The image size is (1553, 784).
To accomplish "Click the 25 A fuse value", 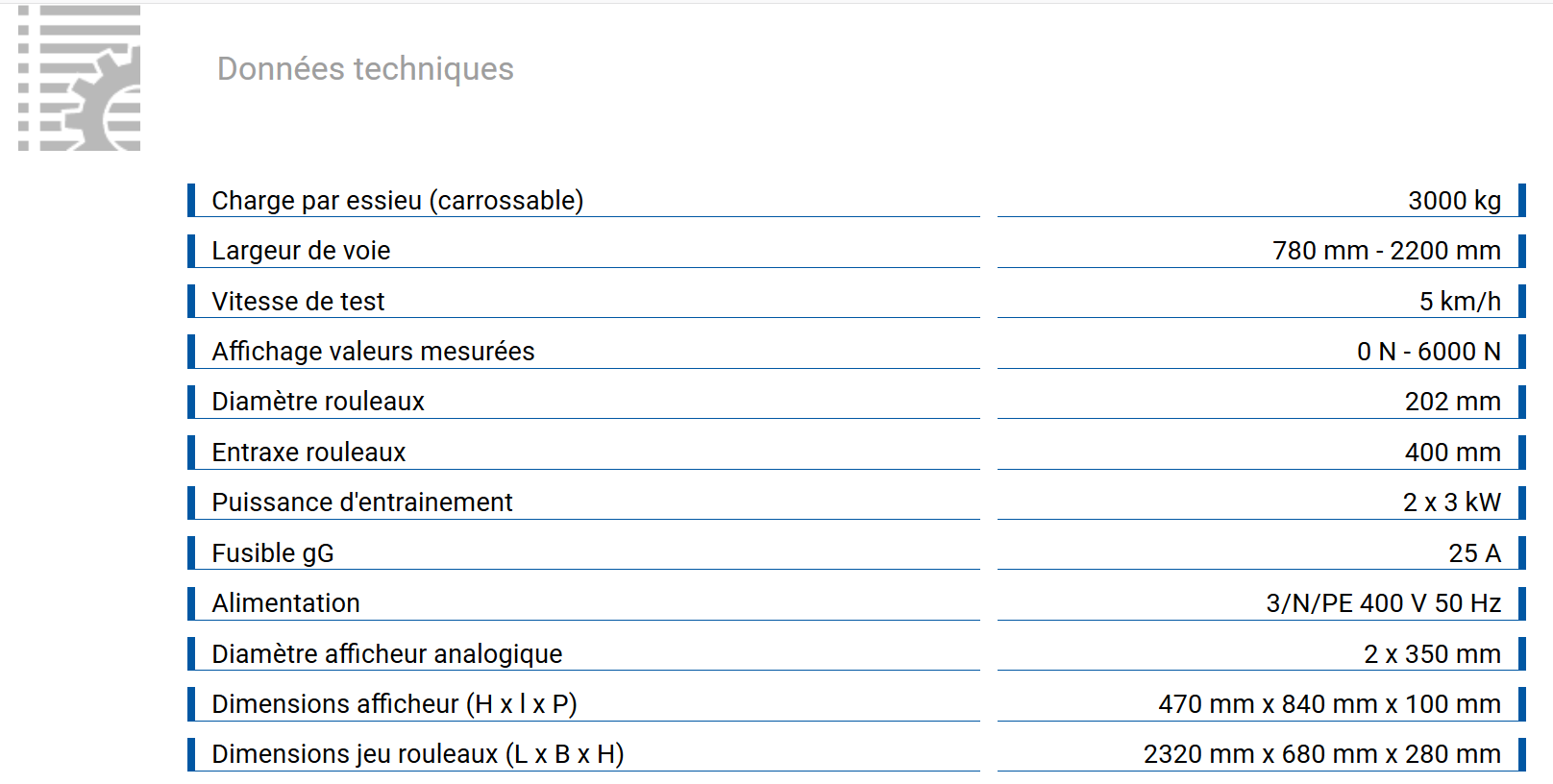I will coord(1474,553).
